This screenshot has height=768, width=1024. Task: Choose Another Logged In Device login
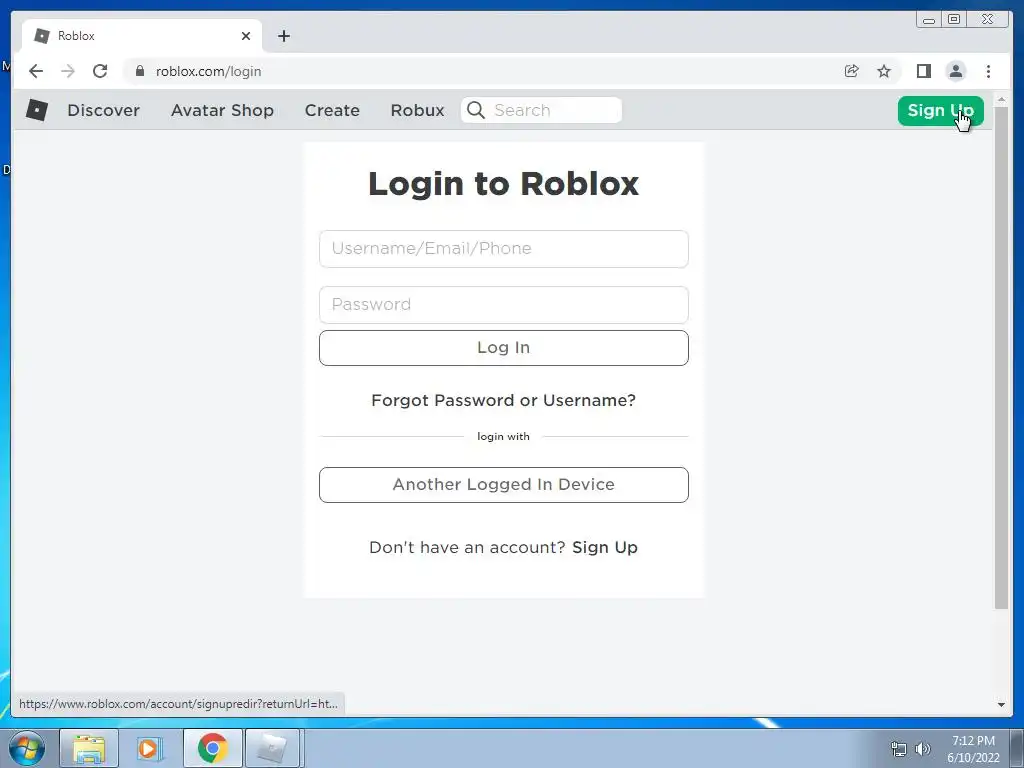tap(504, 485)
